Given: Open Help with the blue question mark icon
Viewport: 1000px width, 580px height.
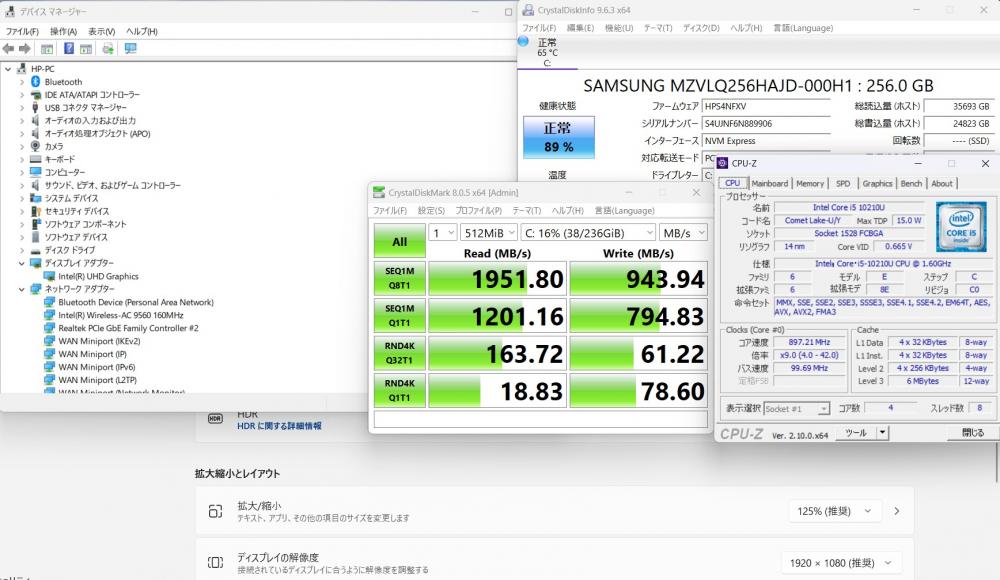Looking at the screenshot, I should click(69, 48).
